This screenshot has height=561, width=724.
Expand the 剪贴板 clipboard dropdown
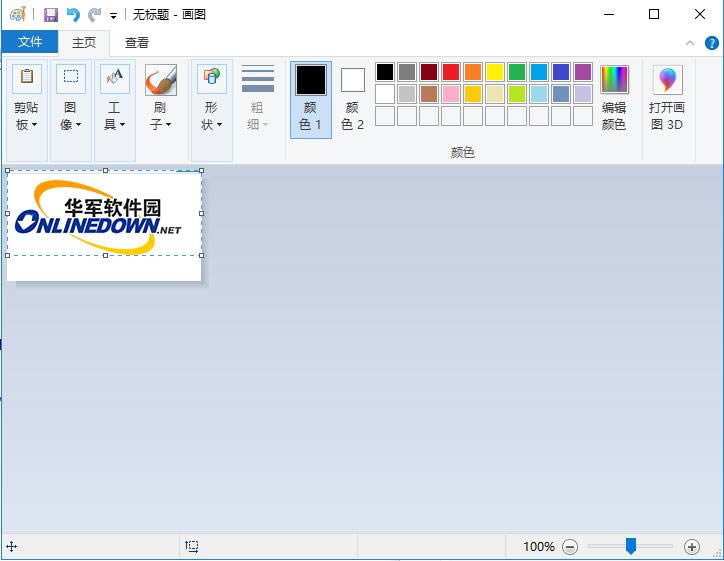tap(27, 110)
